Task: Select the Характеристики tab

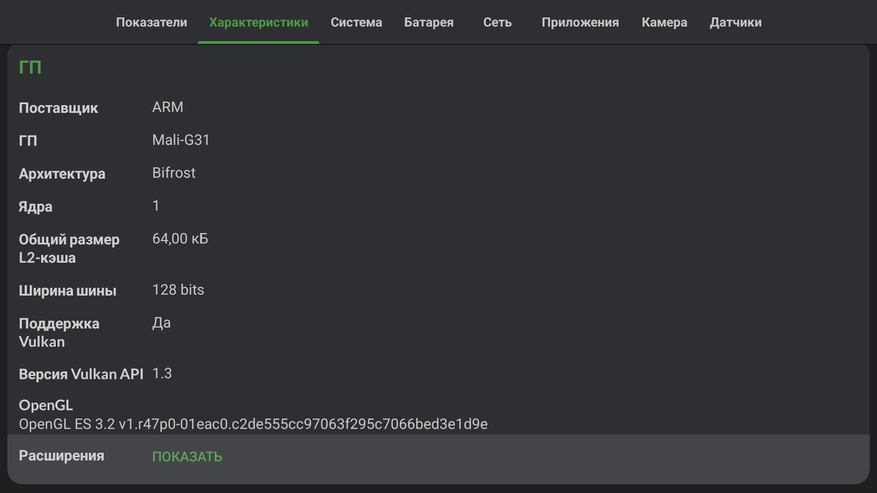Action: coord(258,22)
